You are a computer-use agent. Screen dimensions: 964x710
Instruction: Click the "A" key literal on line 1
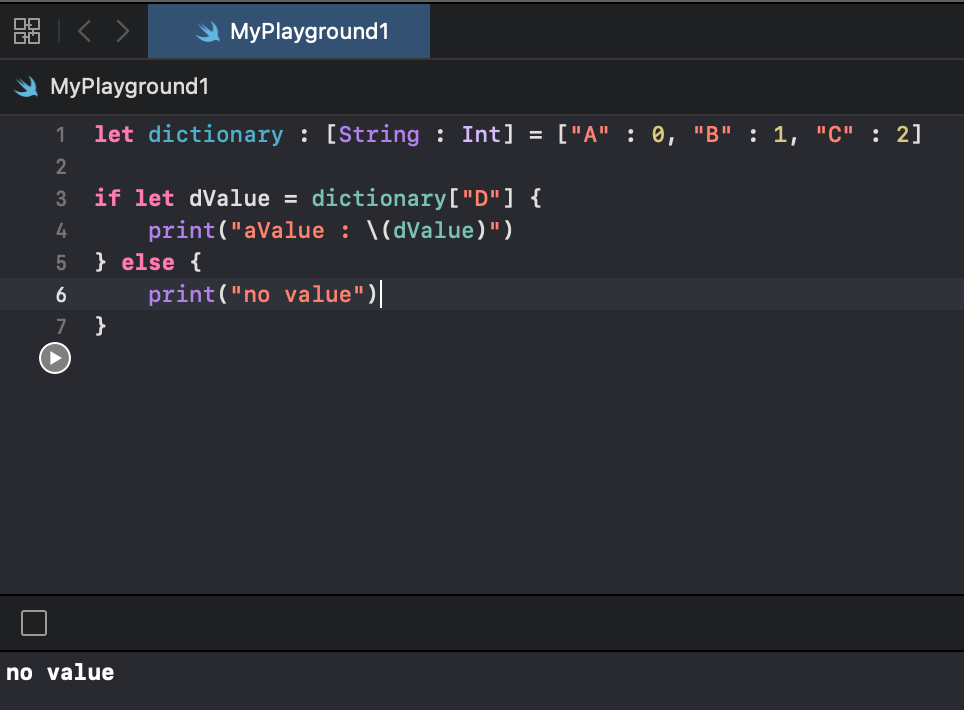pyautogui.click(x=590, y=135)
